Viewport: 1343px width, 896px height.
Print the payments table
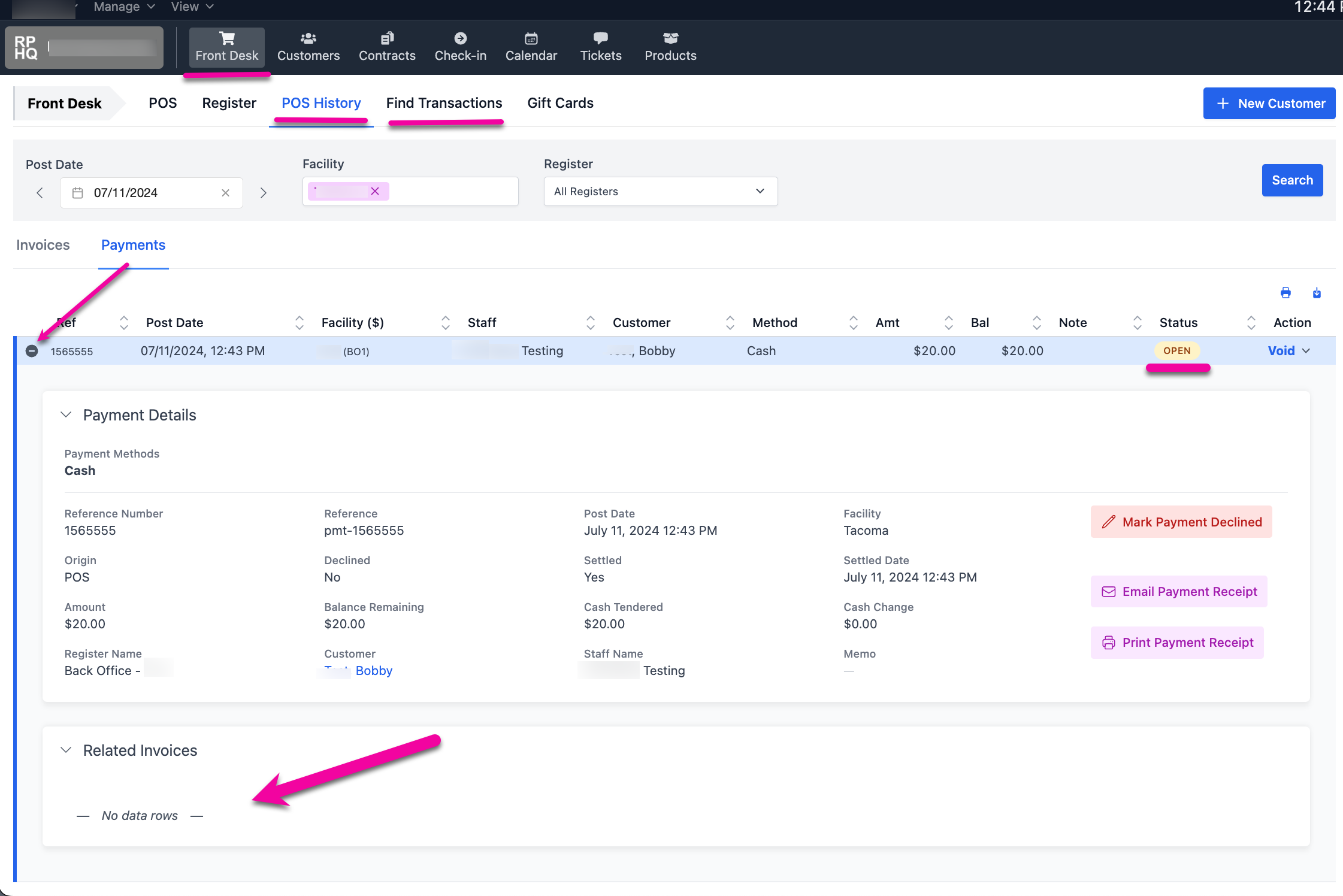click(x=1285, y=293)
